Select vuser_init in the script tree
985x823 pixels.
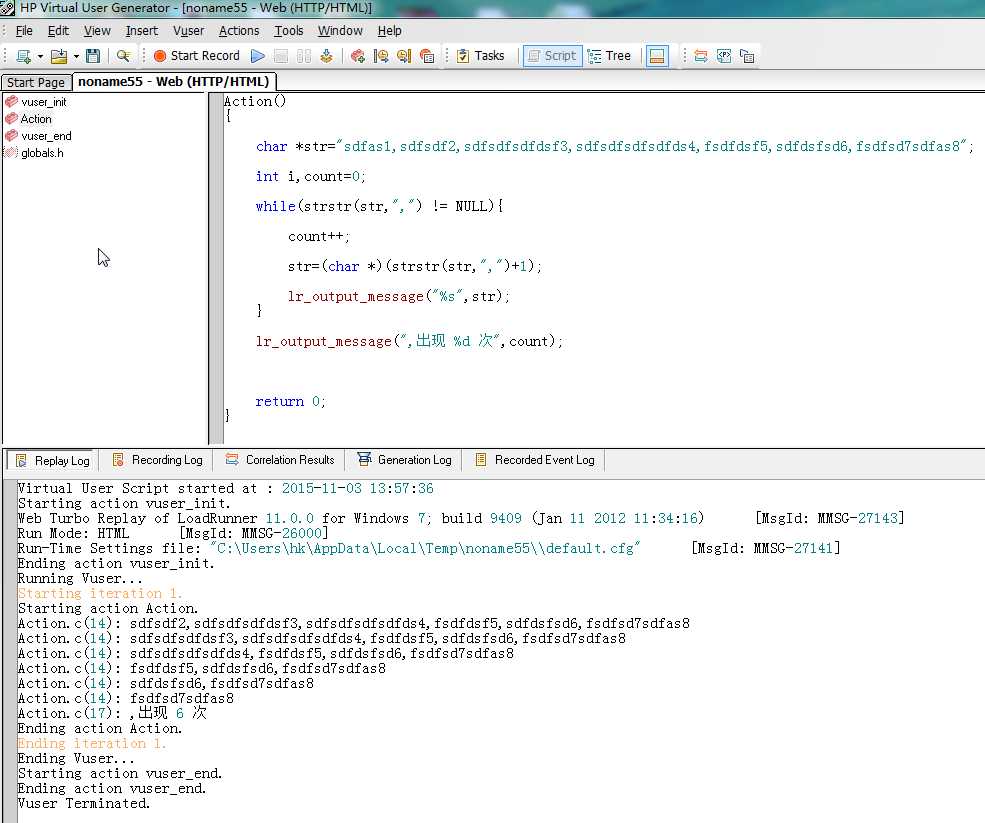[43, 102]
